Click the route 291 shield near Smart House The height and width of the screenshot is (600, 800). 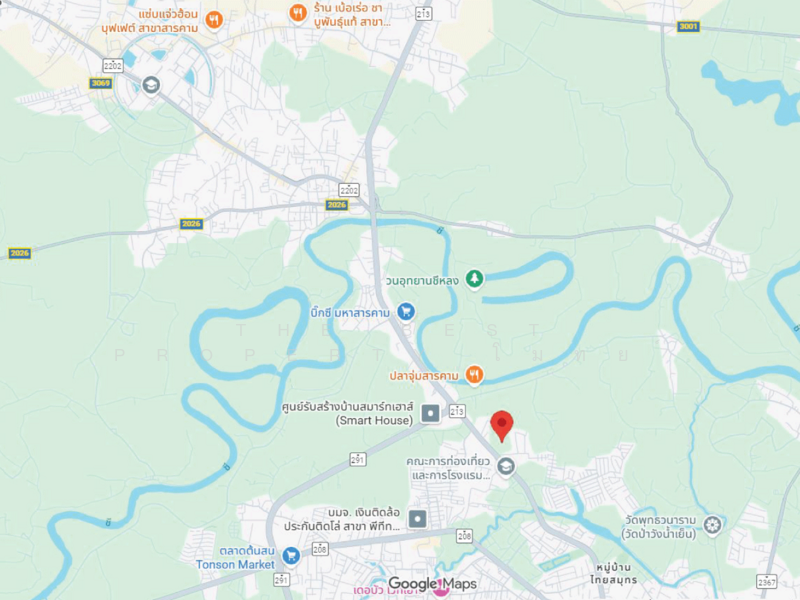pyautogui.click(x=358, y=460)
